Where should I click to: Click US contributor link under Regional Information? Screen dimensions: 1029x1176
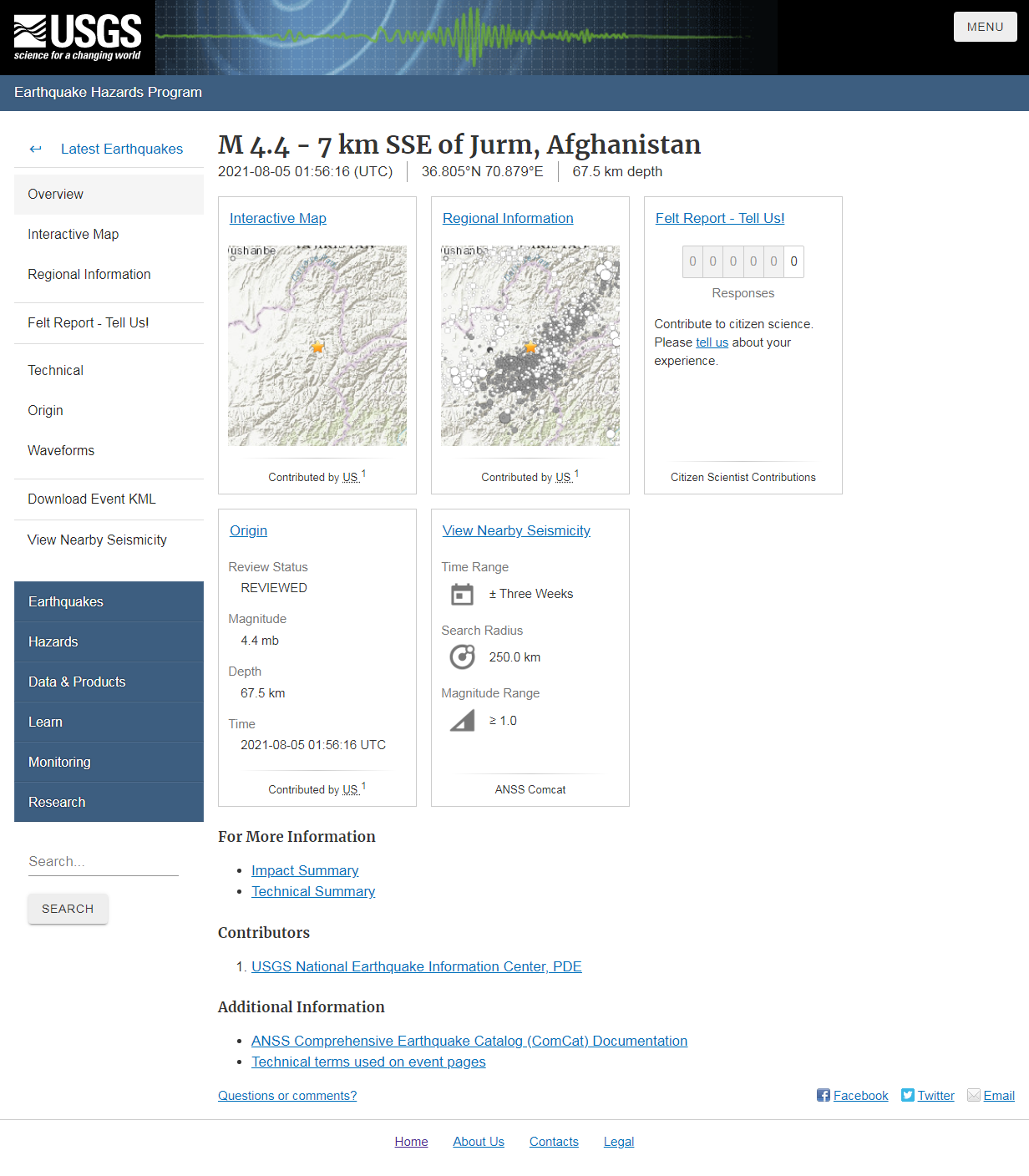tap(564, 477)
